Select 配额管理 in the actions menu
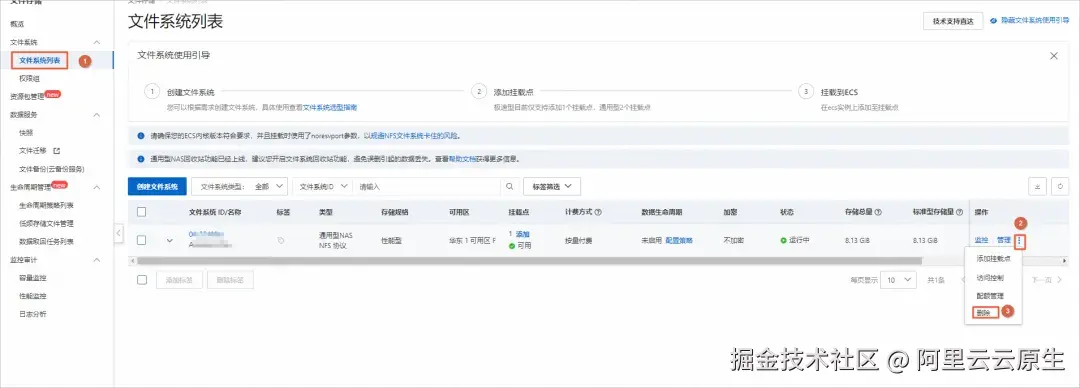The image size is (1080, 388). [990, 296]
